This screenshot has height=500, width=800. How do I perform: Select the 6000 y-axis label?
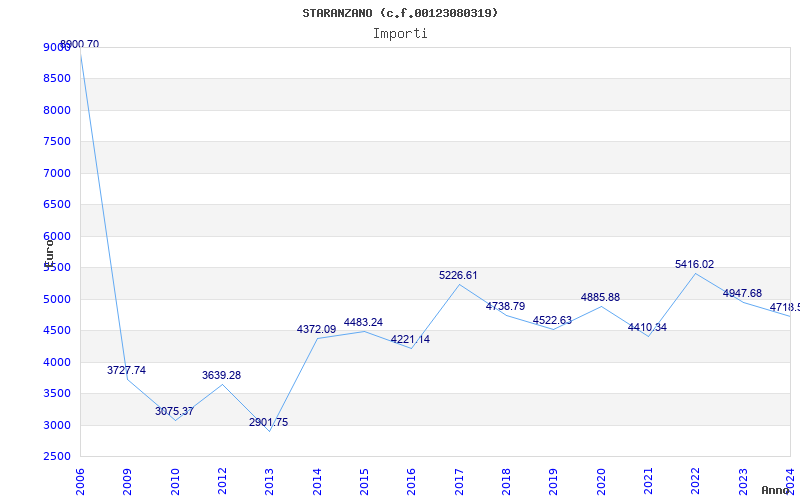[57, 236]
